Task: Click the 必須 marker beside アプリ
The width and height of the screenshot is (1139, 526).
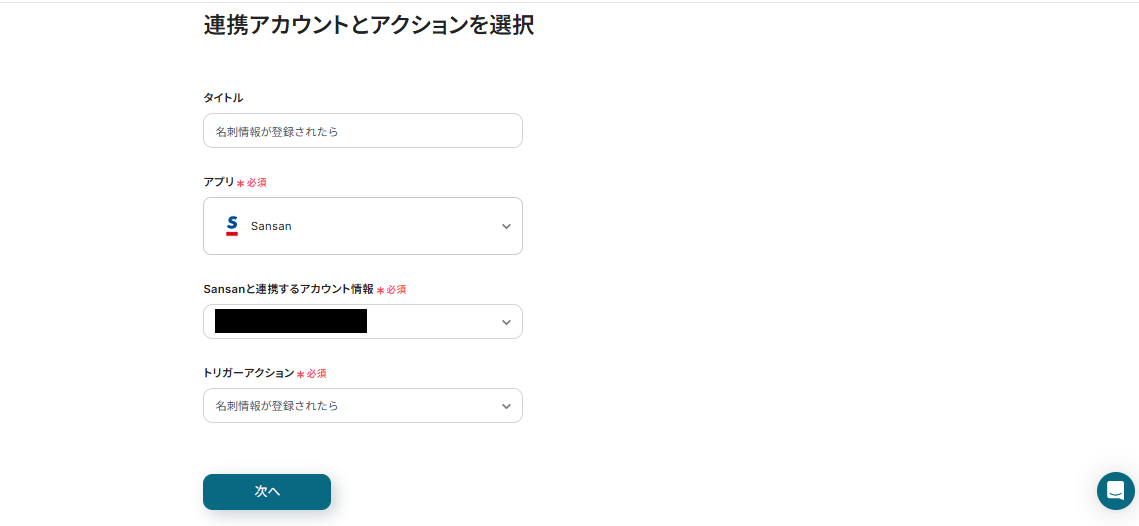Action: (256, 183)
